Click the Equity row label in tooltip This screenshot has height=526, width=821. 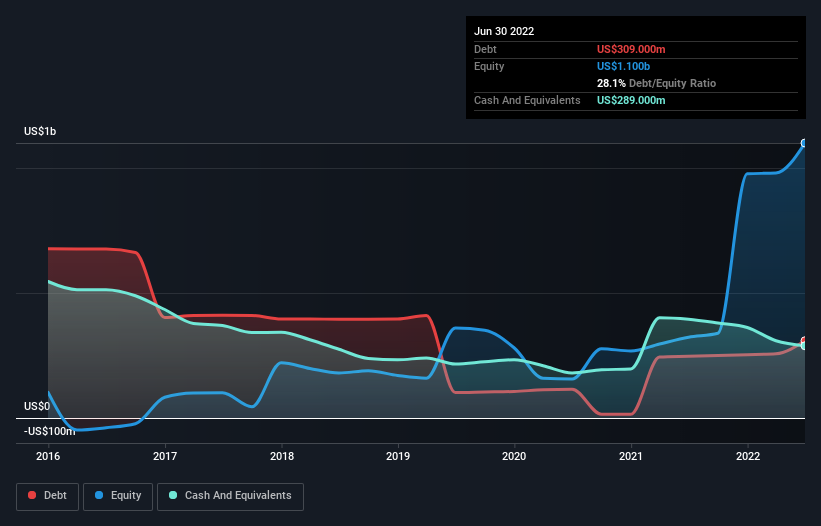coord(489,66)
